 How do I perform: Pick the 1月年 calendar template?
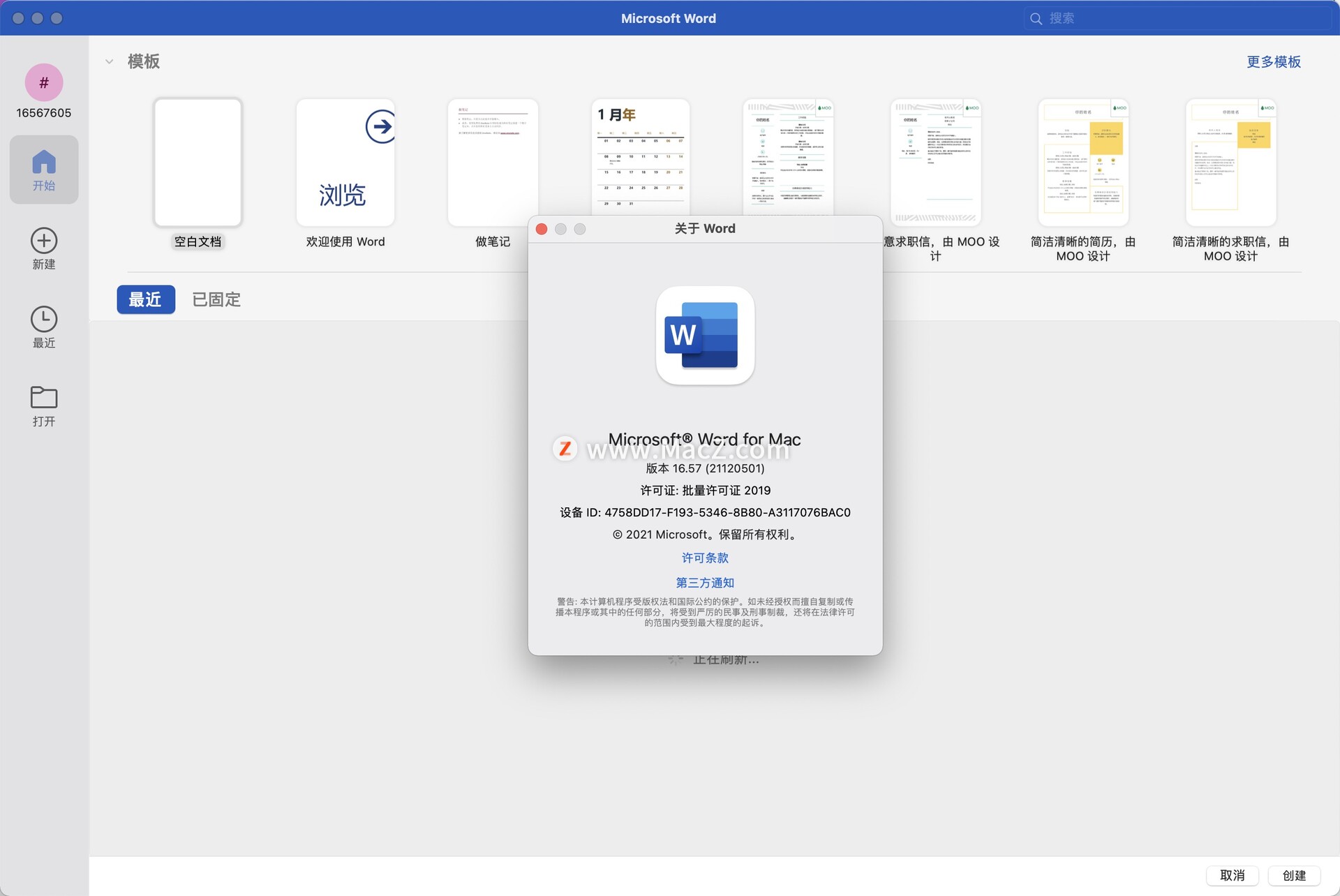pyautogui.click(x=641, y=157)
